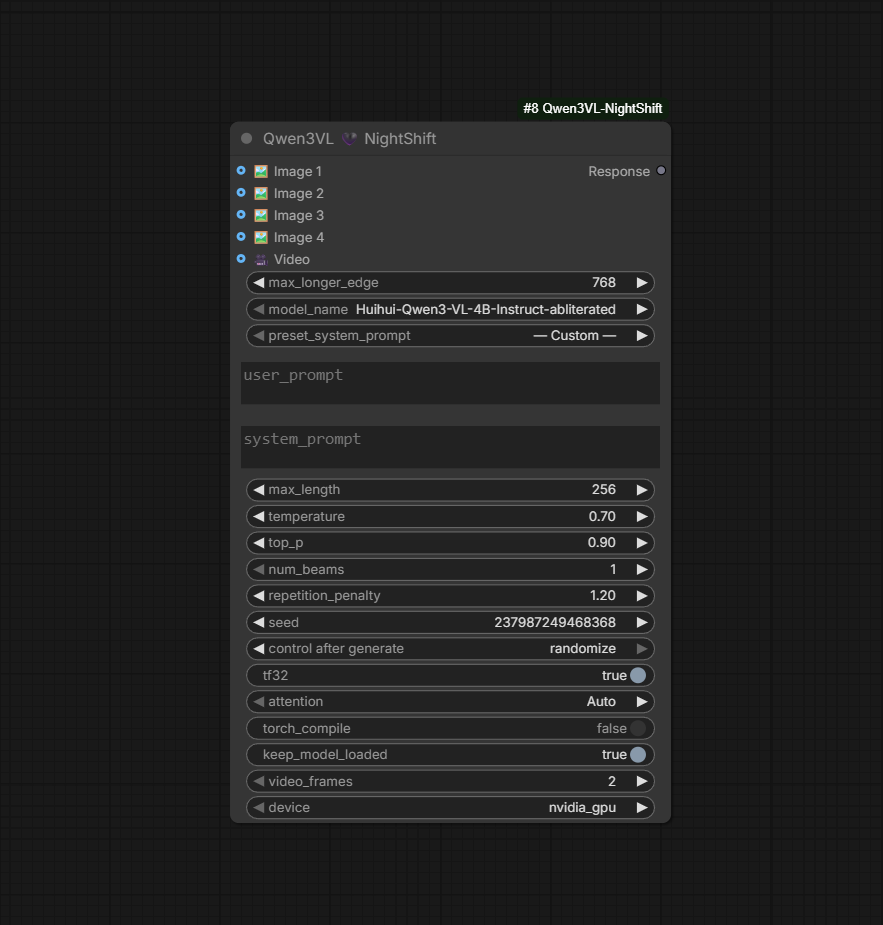Click the picture icon beside Image 1
Viewport: 883px width, 925px height.
point(261,172)
